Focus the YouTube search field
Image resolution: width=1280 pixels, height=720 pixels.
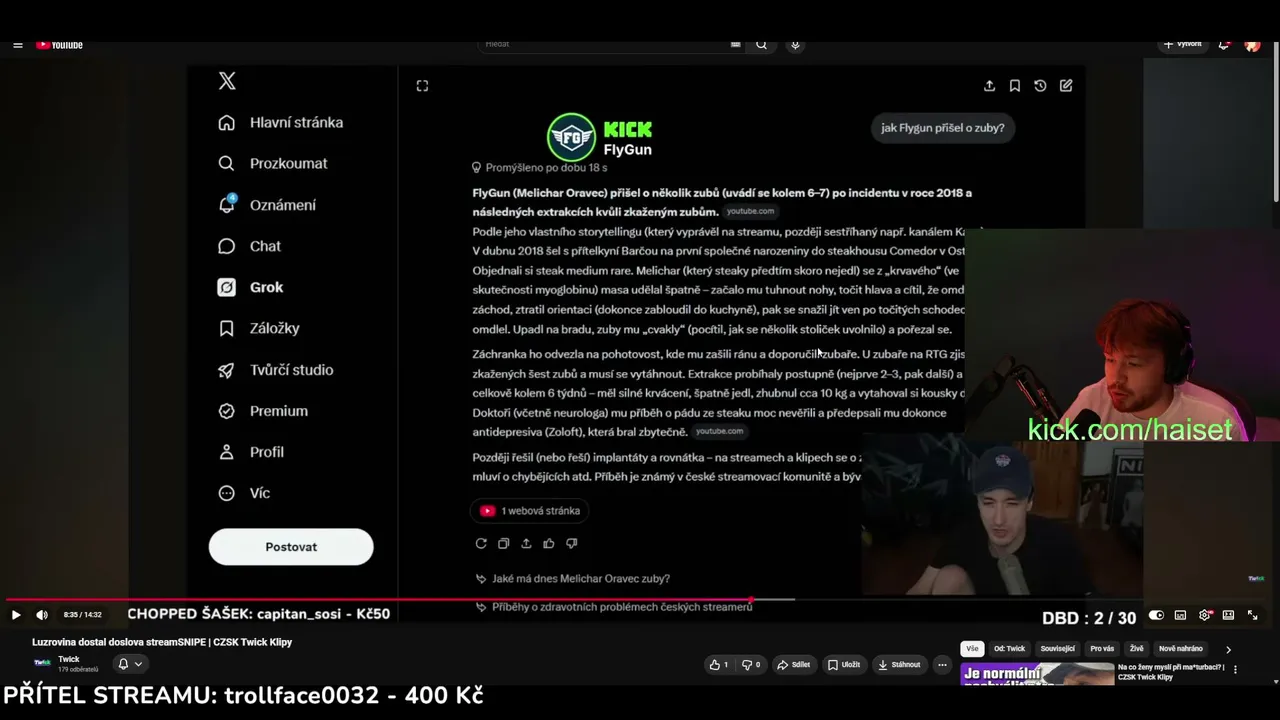point(605,44)
